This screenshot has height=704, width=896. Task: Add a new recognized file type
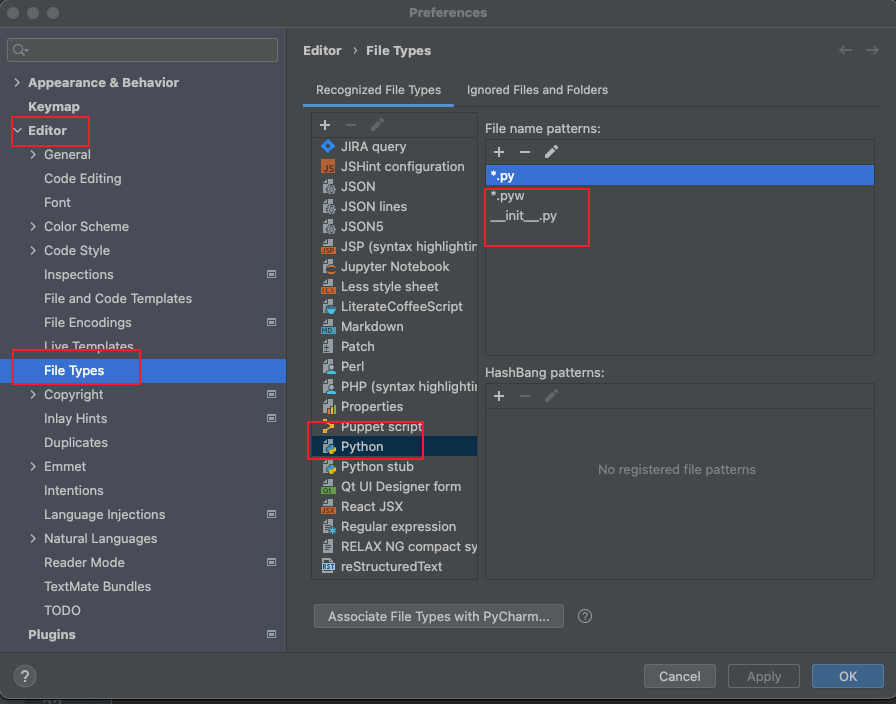325,125
